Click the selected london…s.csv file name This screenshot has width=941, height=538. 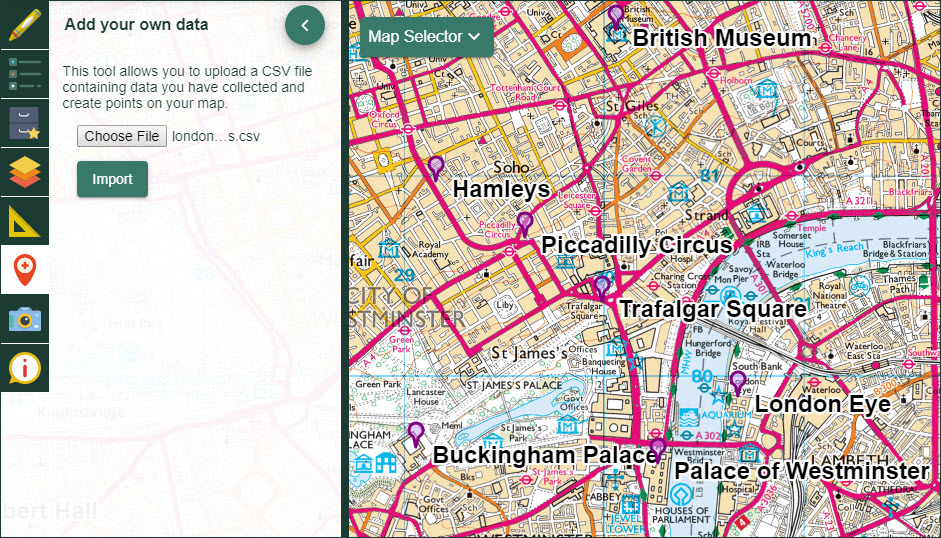click(216, 136)
